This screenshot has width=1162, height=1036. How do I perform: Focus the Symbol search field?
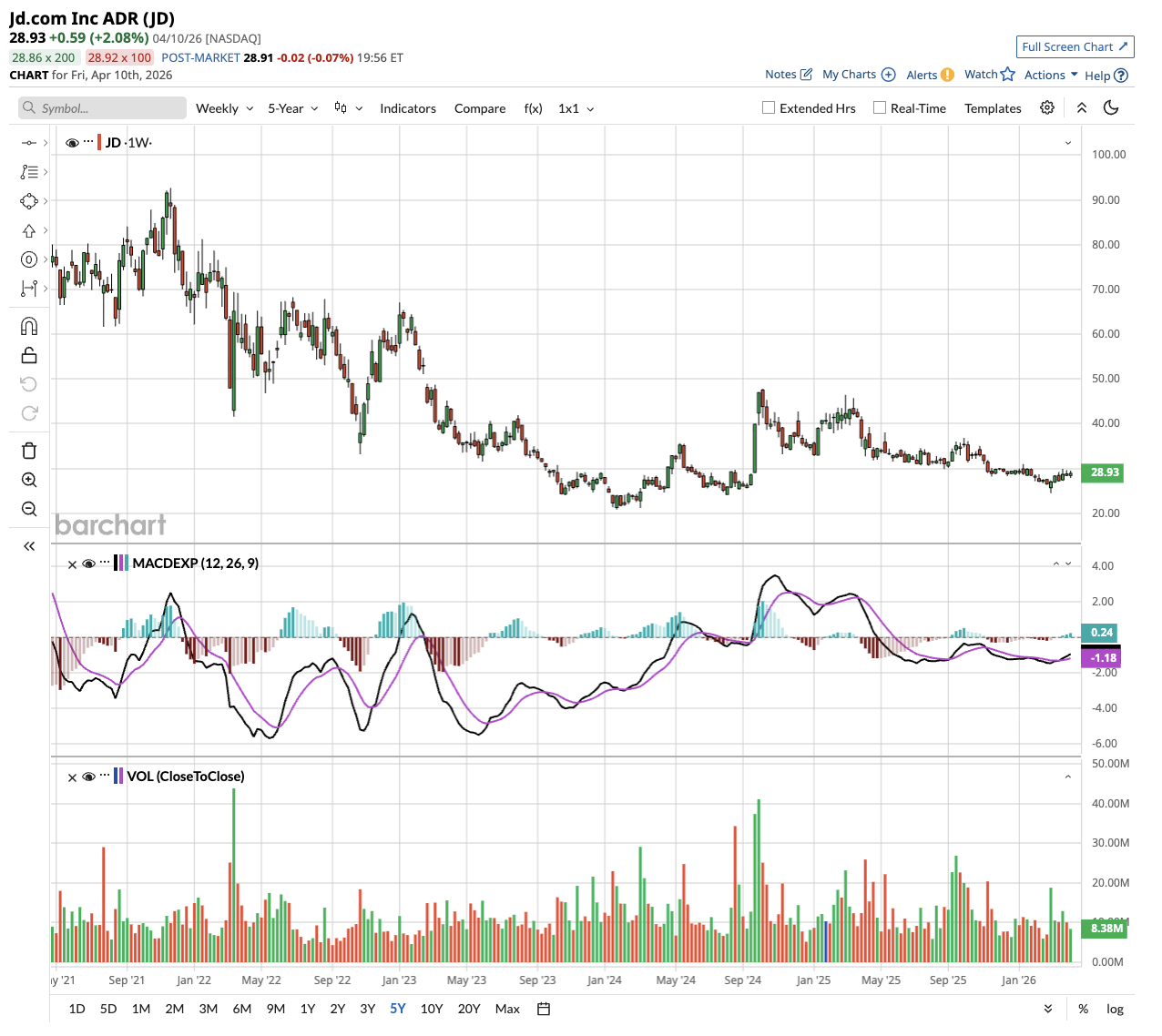click(102, 107)
